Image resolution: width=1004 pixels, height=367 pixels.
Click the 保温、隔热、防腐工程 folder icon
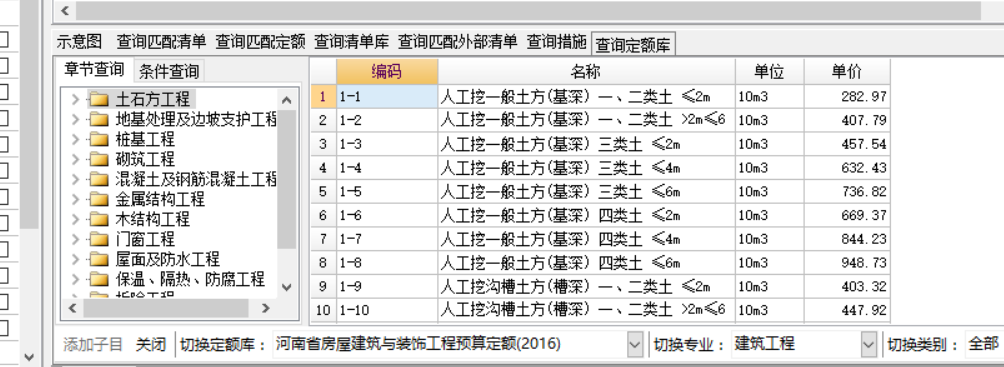(99, 279)
